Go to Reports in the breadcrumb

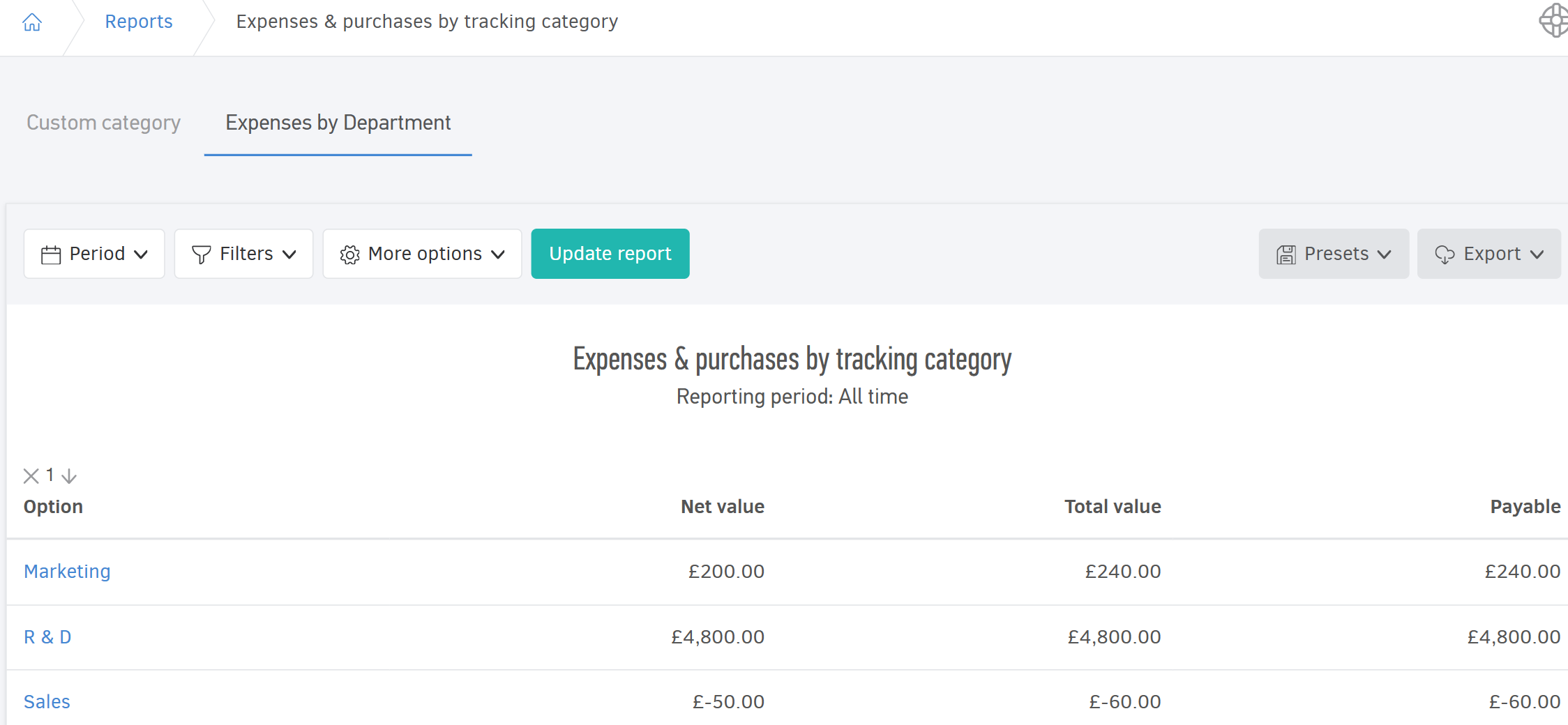[138, 22]
